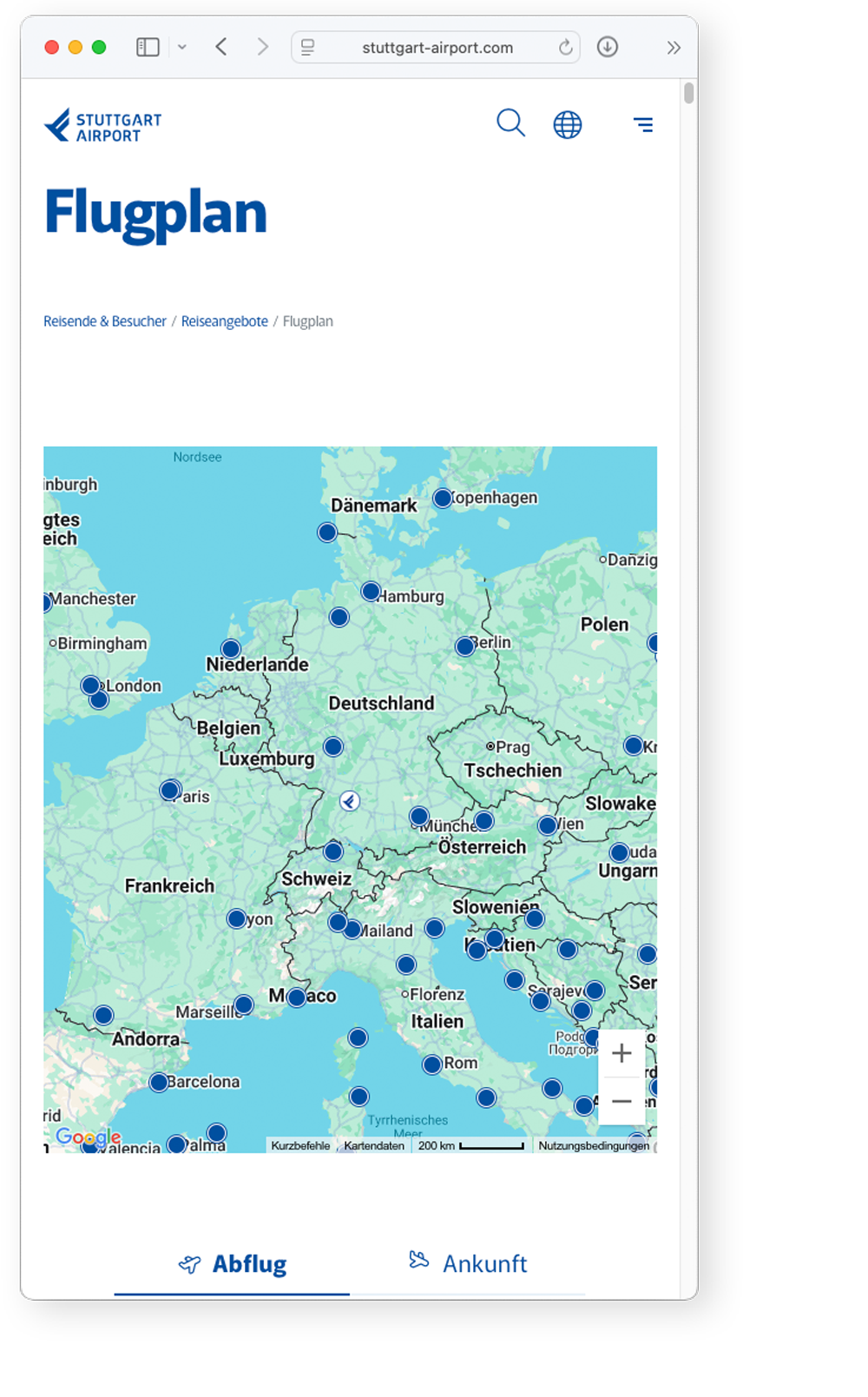
Task: Focus the stuttgart-airport.com address field
Action: 437,47
